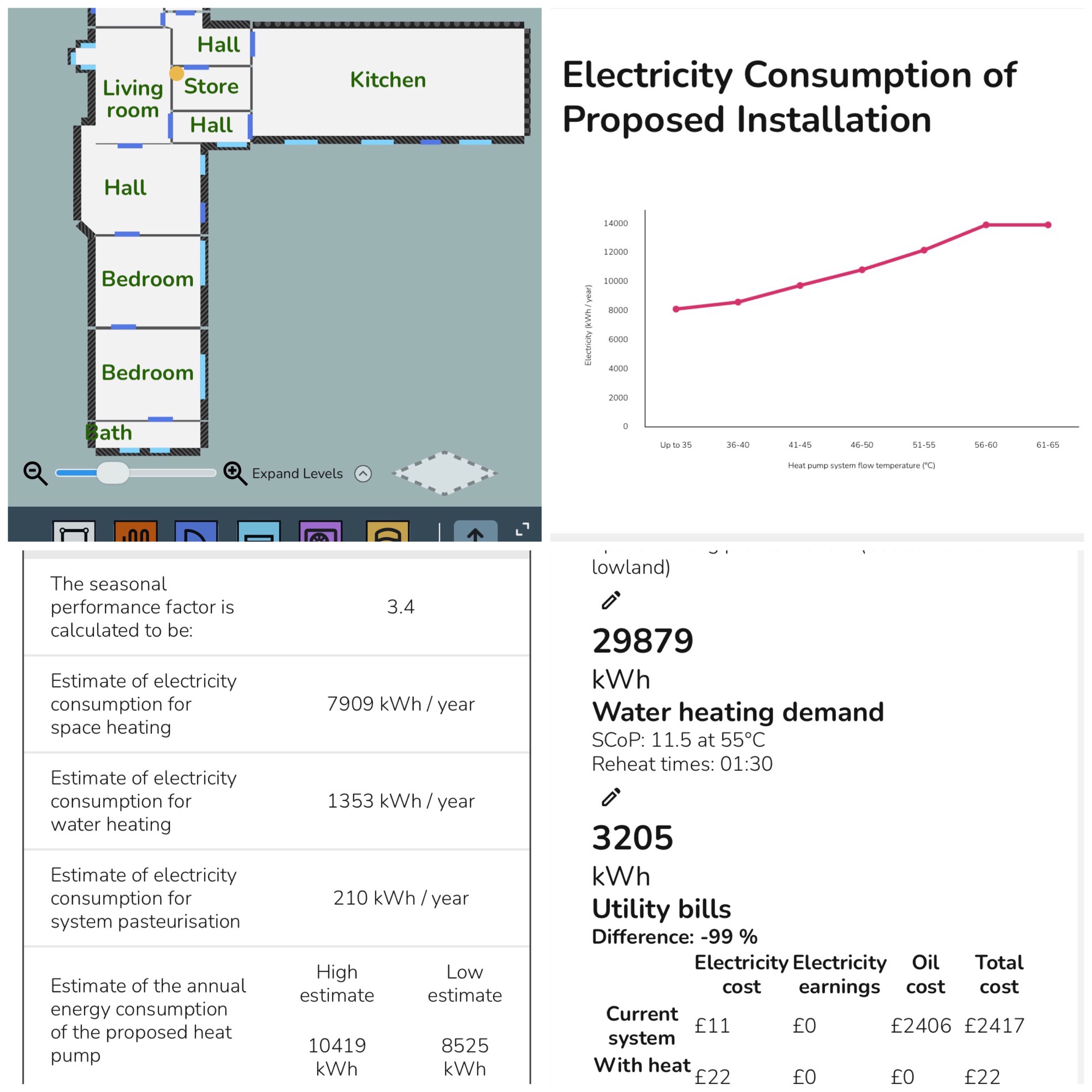Select the orange radiator tool

135,531
